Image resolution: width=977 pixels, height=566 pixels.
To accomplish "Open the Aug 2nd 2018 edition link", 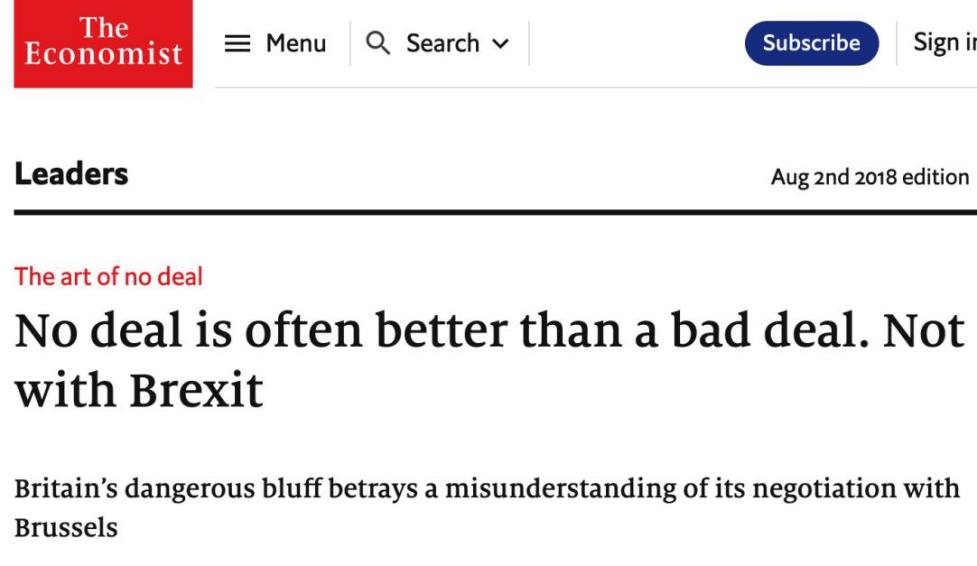I will tap(869, 177).
